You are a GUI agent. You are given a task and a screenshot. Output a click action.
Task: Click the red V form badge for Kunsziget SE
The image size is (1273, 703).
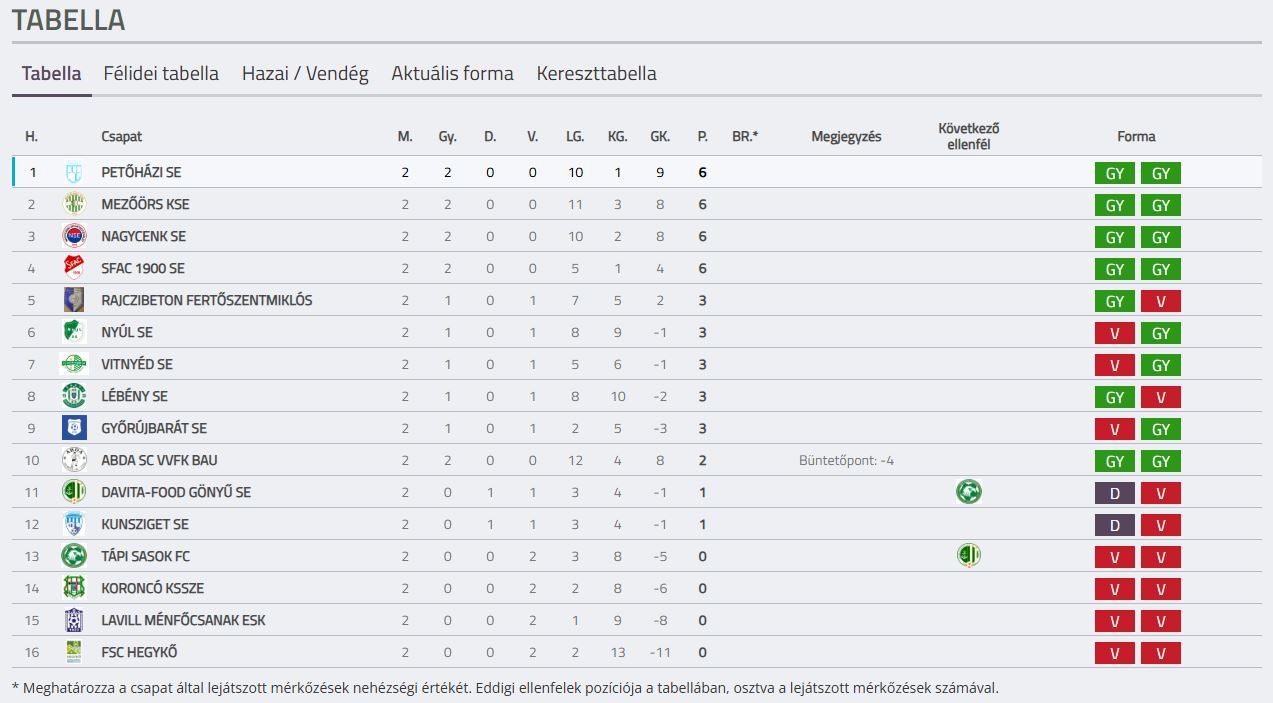pyautogui.click(x=1161, y=525)
